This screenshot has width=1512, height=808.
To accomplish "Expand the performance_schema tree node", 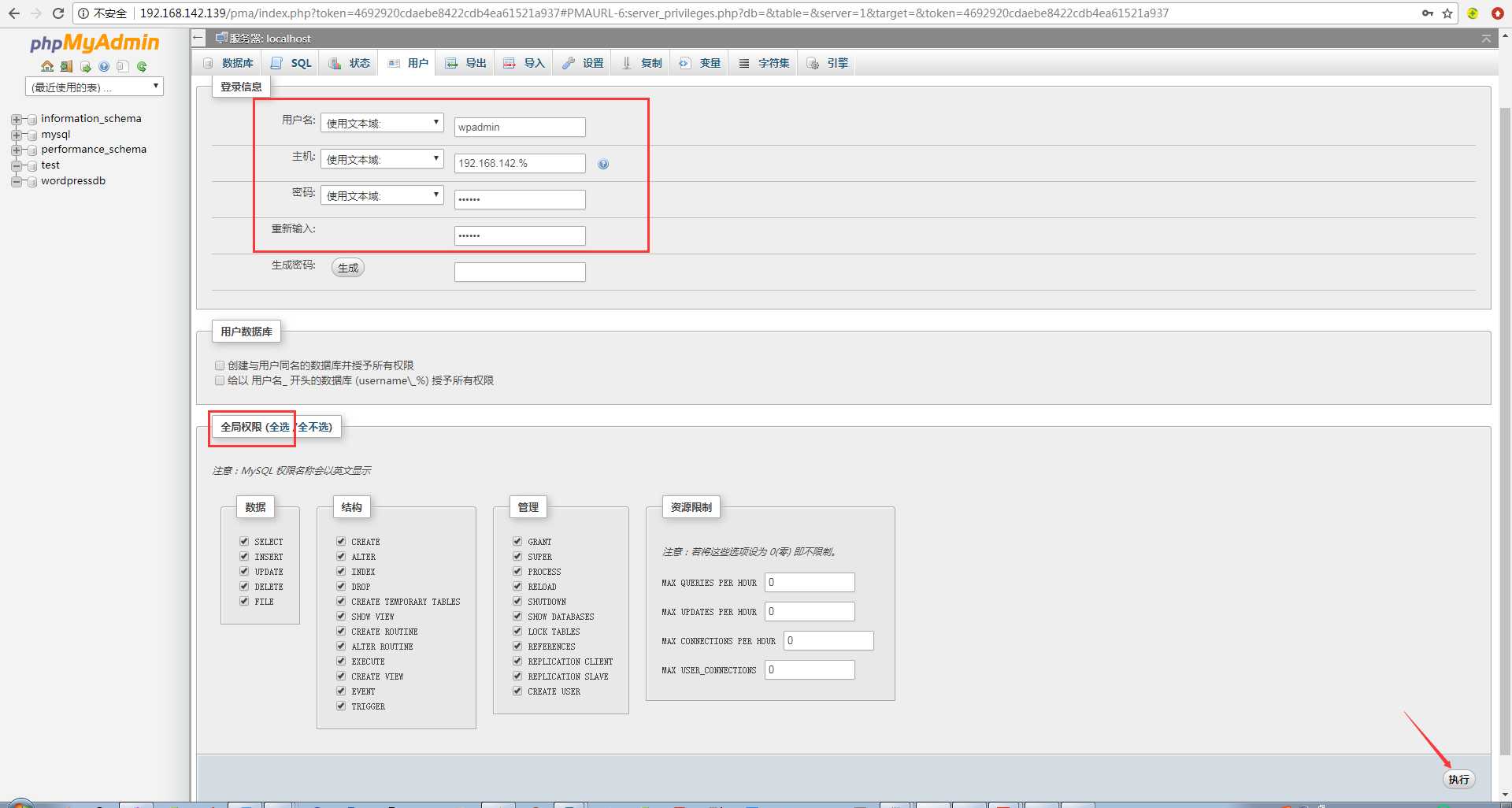I will 16,150.
